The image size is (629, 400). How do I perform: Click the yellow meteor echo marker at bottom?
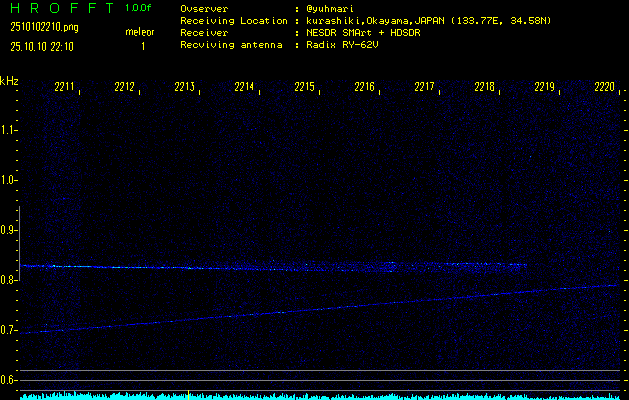(189, 394)
